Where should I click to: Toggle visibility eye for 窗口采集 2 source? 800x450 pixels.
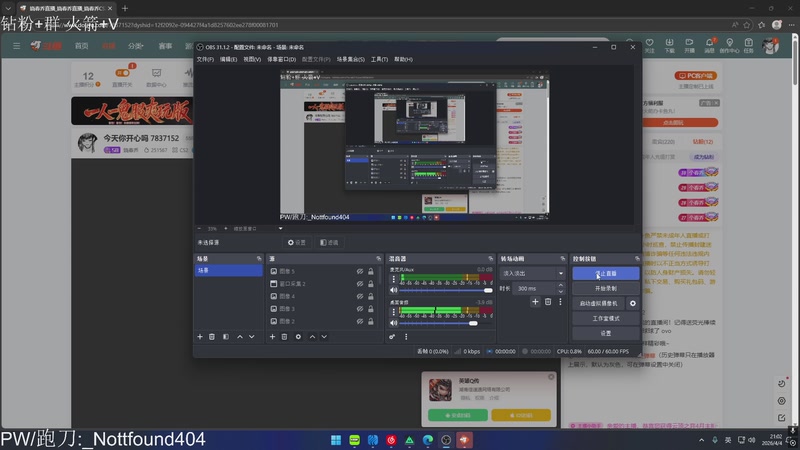coord(360,284)
